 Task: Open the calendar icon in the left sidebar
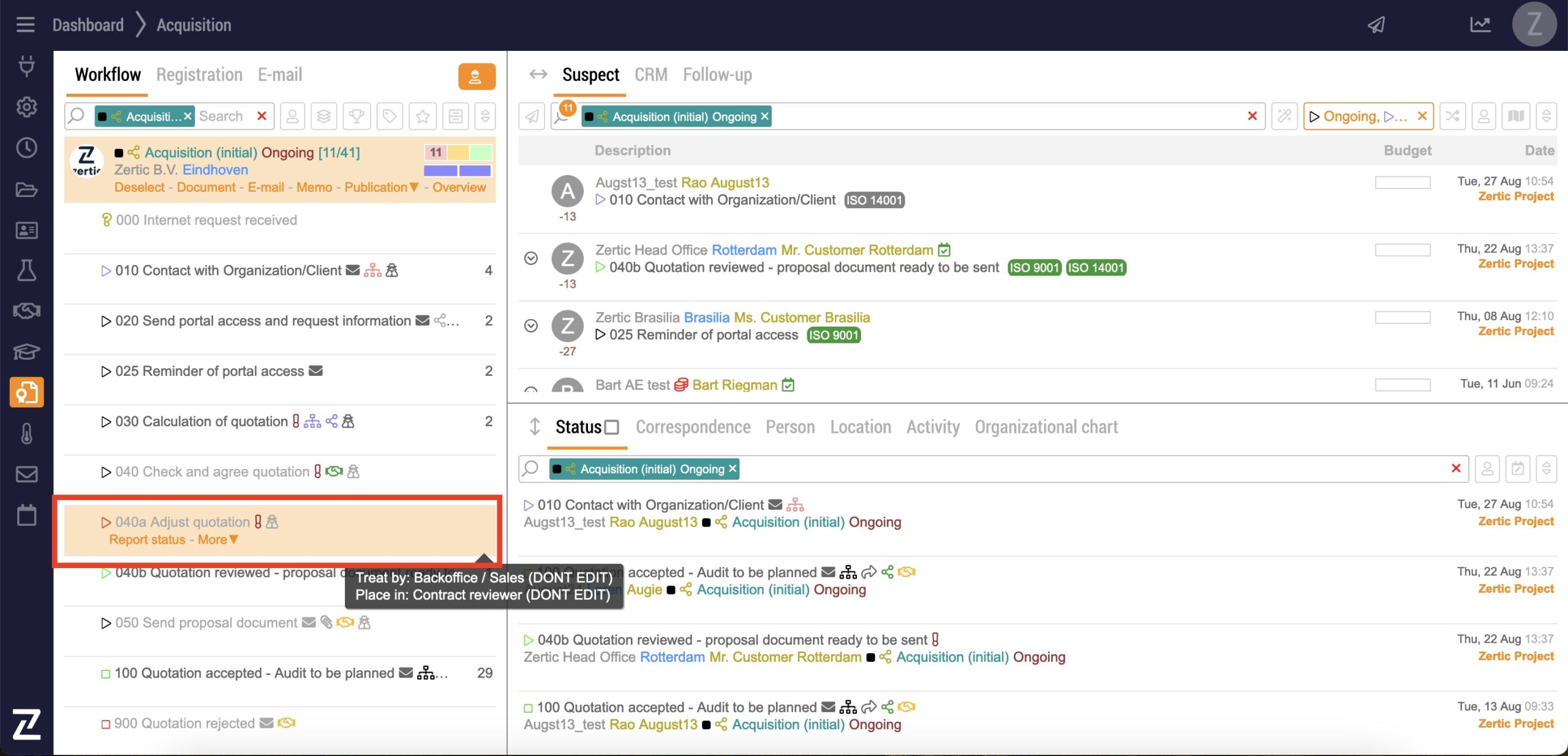(26, 515)
